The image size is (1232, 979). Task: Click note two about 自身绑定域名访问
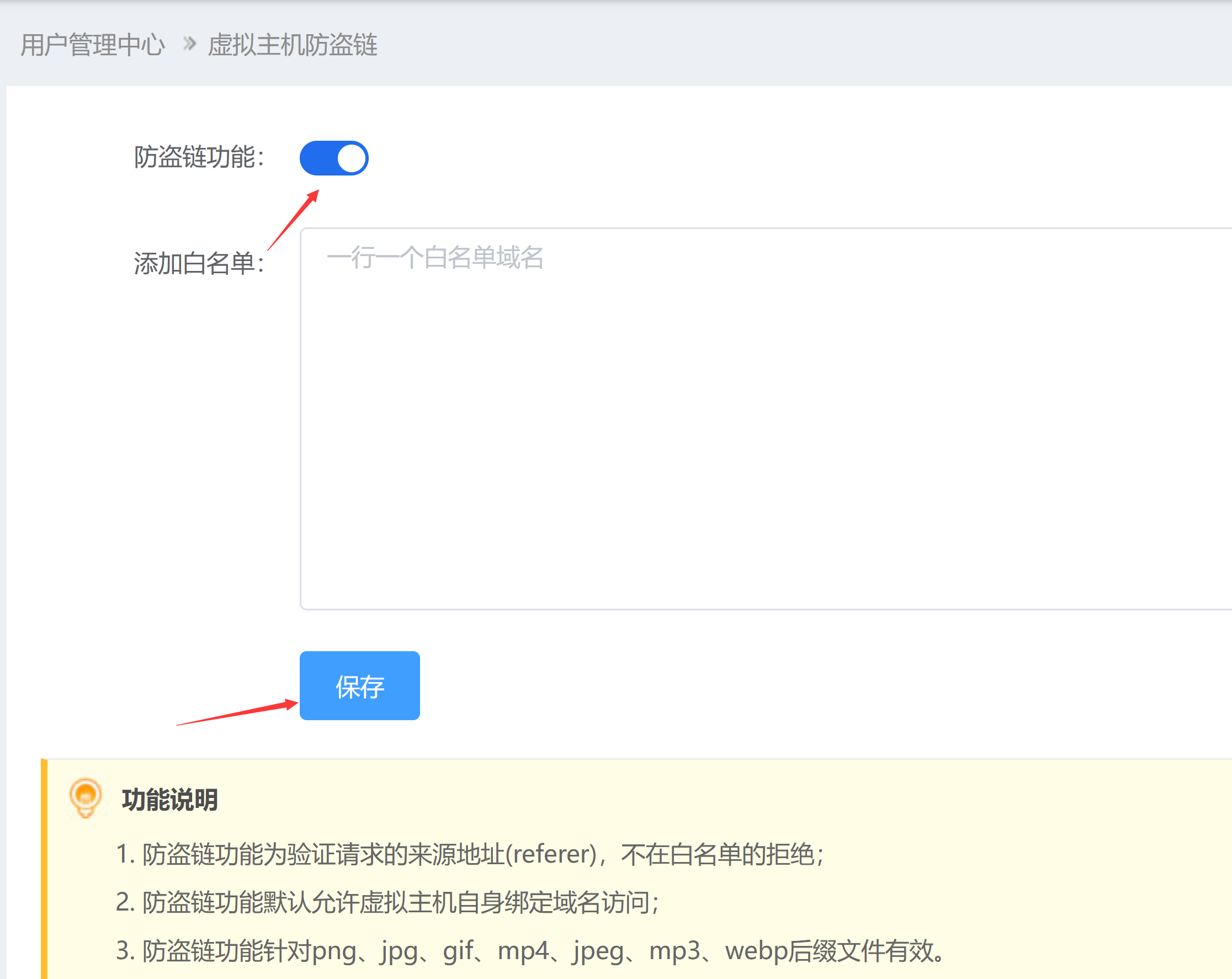388,902
